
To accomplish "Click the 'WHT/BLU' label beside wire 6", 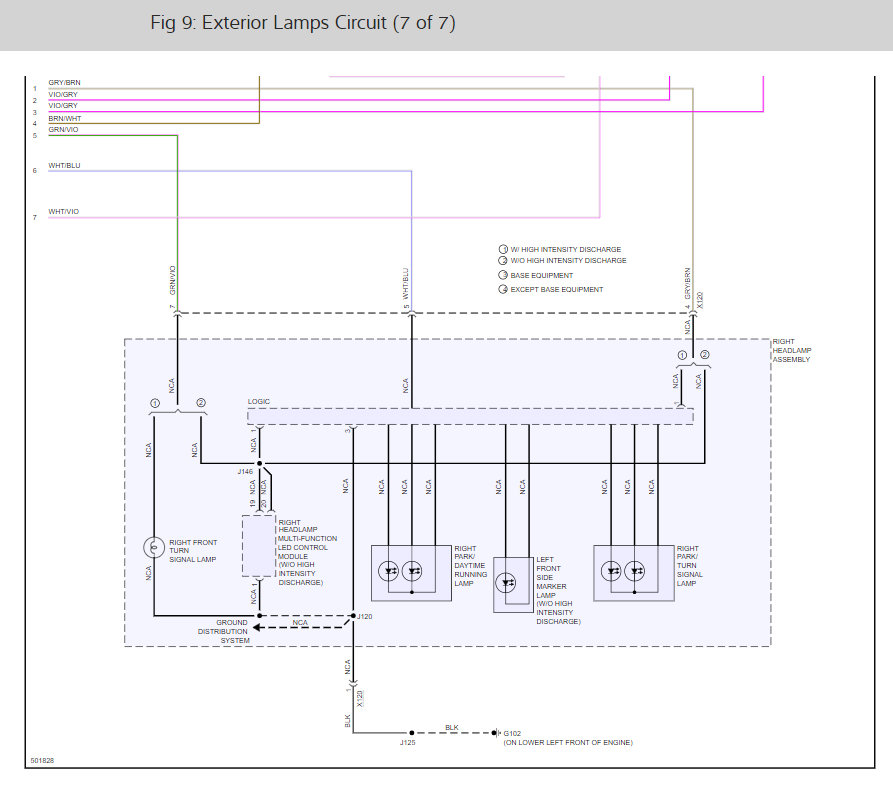I will click(x=64, y=166).
